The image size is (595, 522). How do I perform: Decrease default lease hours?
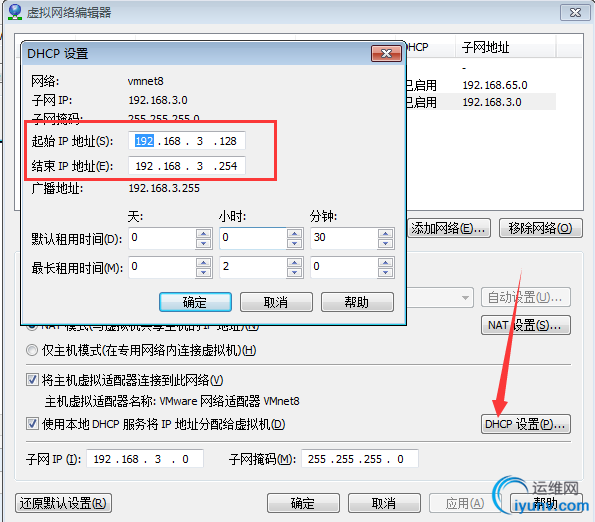pyautogui.click(x=295, y=244)
